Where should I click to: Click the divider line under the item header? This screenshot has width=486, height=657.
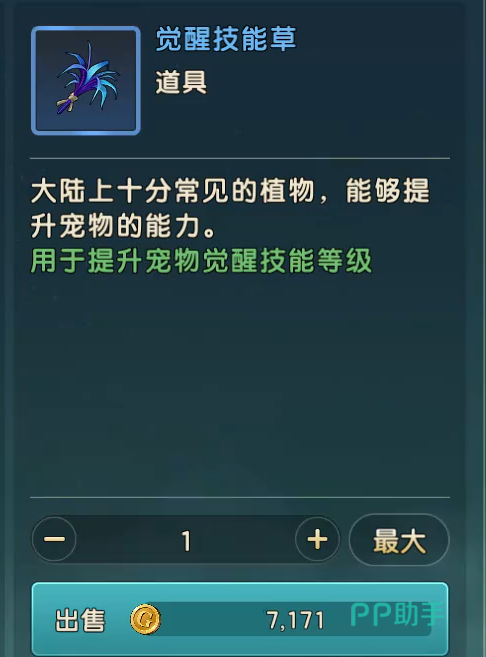[x=240, y=158]
